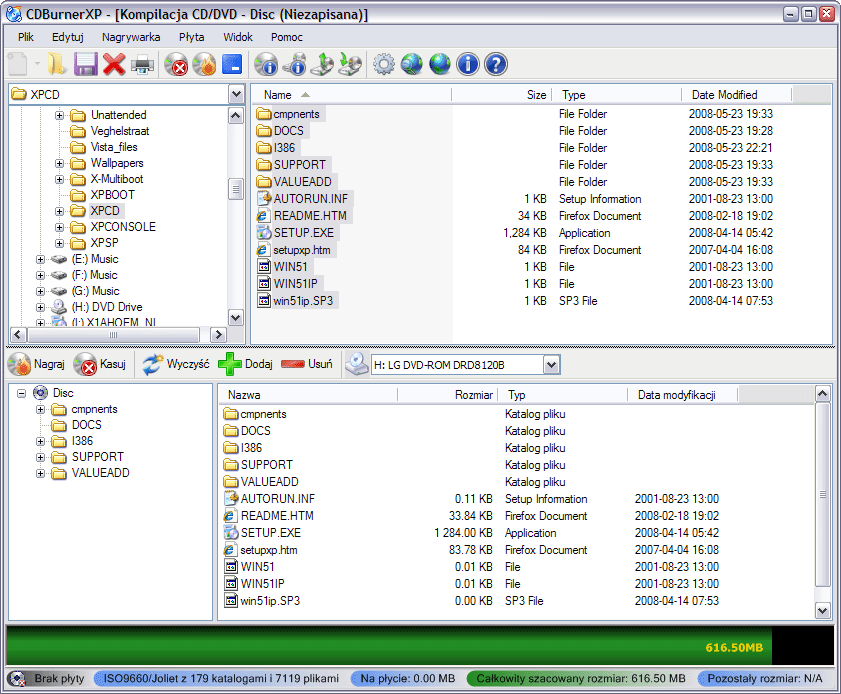Click Pozostały rozmiar status entry
Image resolution: width=841 pixels, height=694 pixels.
coord(764,679)
